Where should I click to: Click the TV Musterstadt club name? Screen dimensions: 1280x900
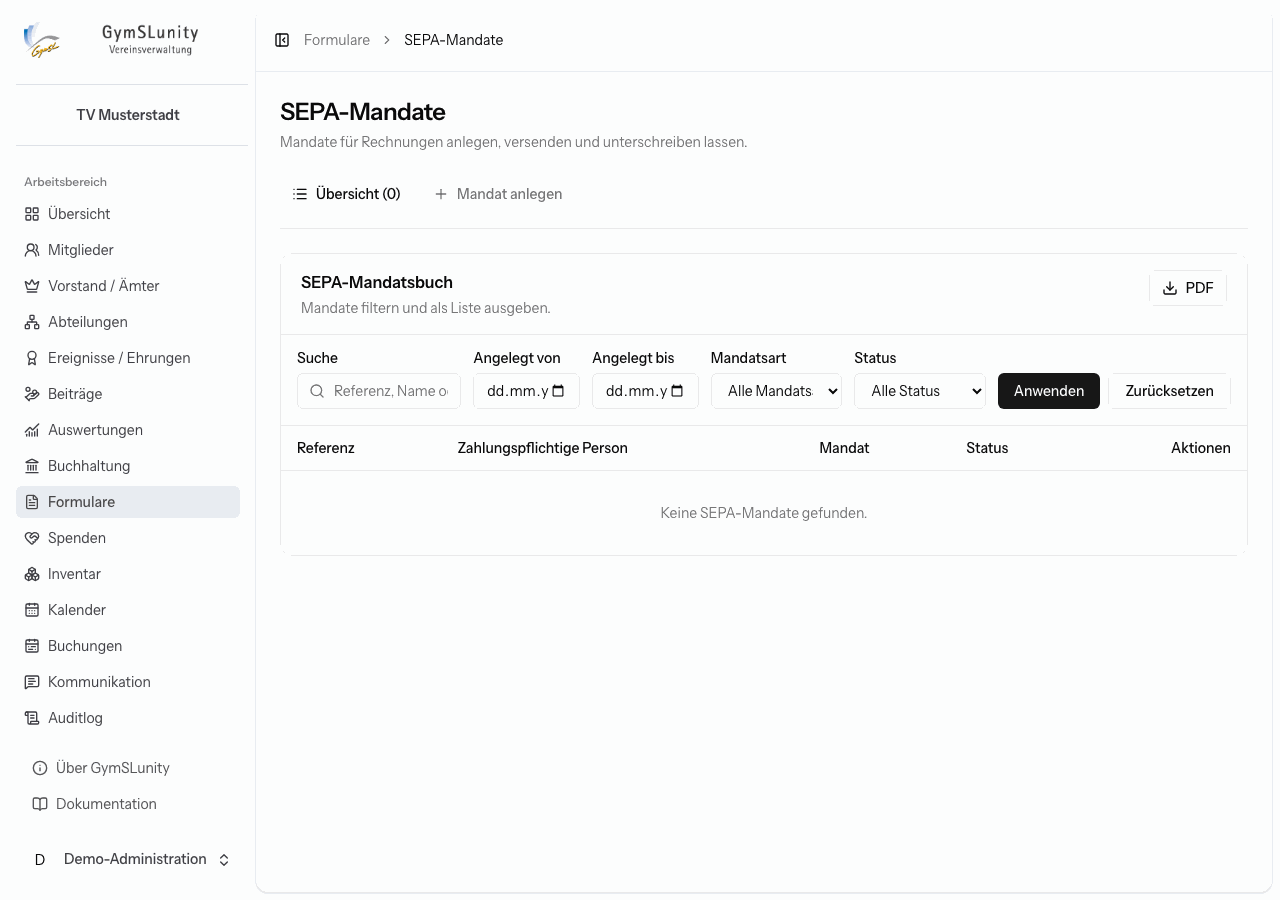click(128, 115)
